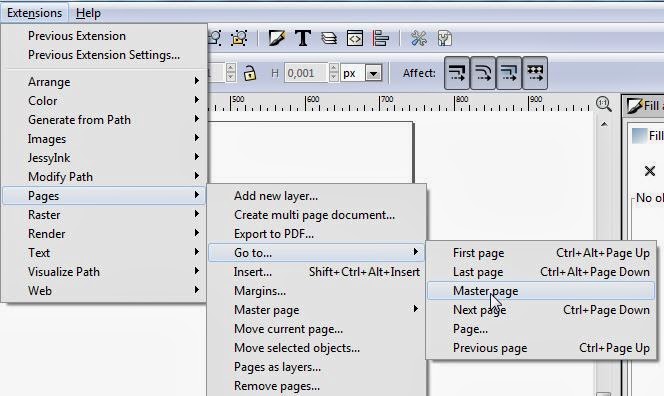This screenshot has width=664, height=396.
Task: Select the Fill tab in Fill panel
Action: [648, 136]
